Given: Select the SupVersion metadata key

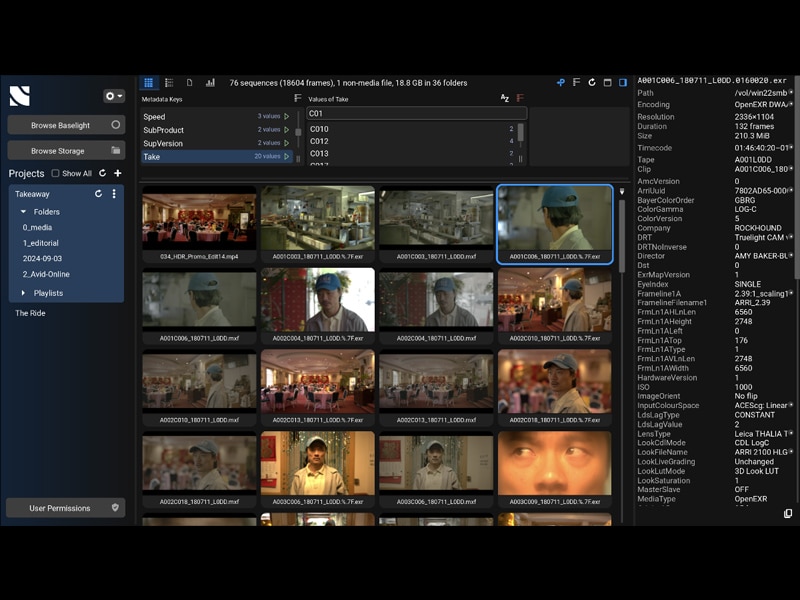Looking at the screenshot, I should 217,143.
